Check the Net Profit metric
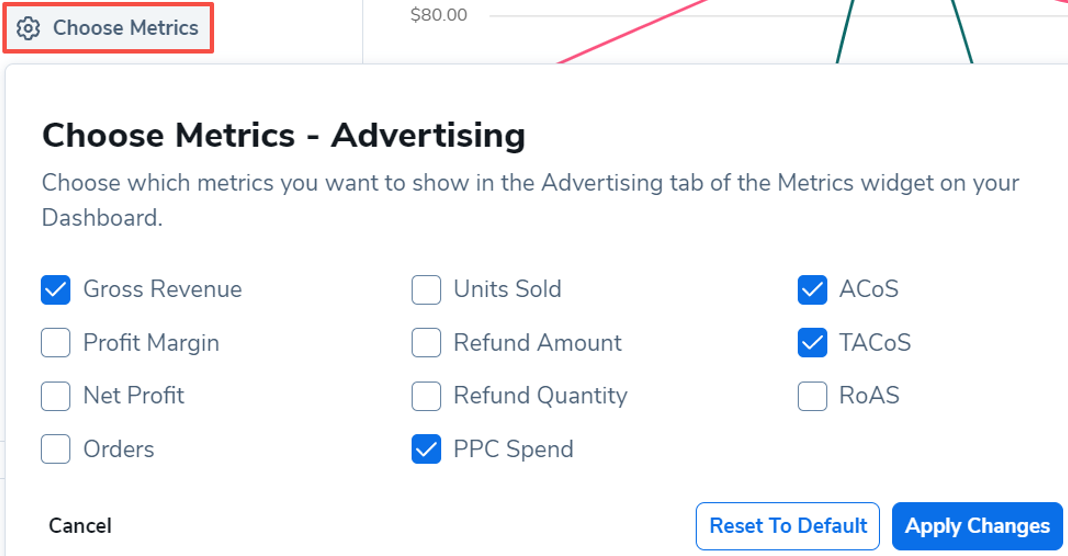1068x556 pixels. 56,396
